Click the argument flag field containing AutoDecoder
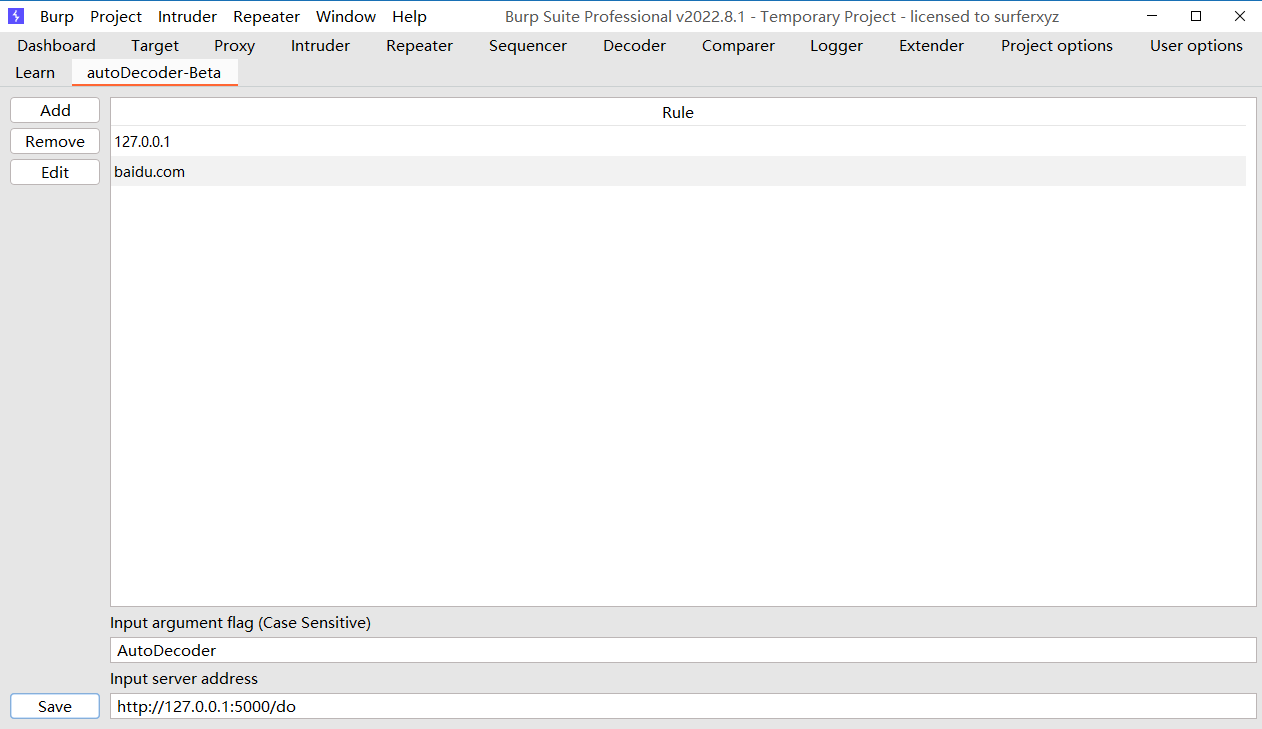 point(683,650)
